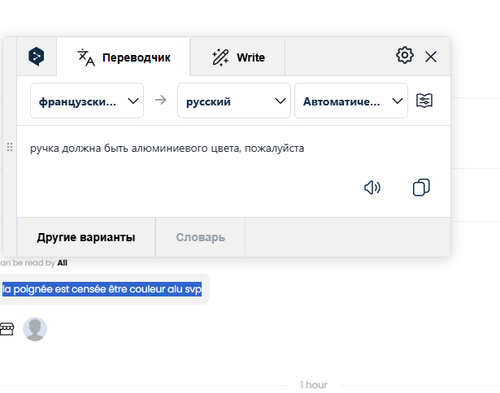Image resolution: width=500 pixels, height=393 pixels.
Task: Listen to the Russian translation aloud
Action: (372, 188)
